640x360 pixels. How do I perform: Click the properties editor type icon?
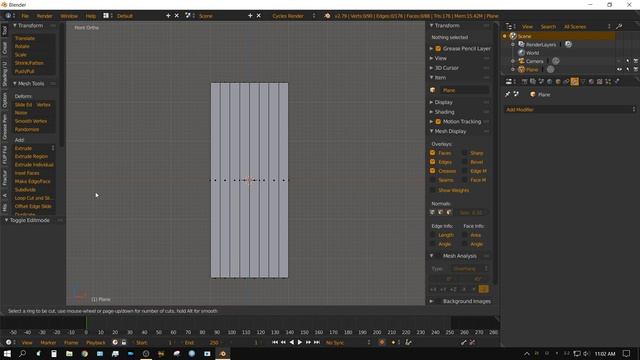click(509, 82)
